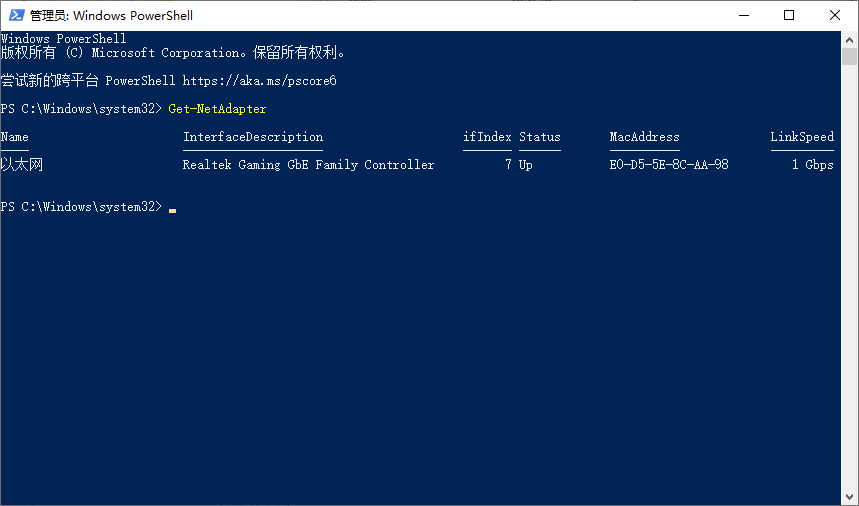Click the ifIndex value 7
This screenshot has height=506, width=859.
click(x=508, y=165)
